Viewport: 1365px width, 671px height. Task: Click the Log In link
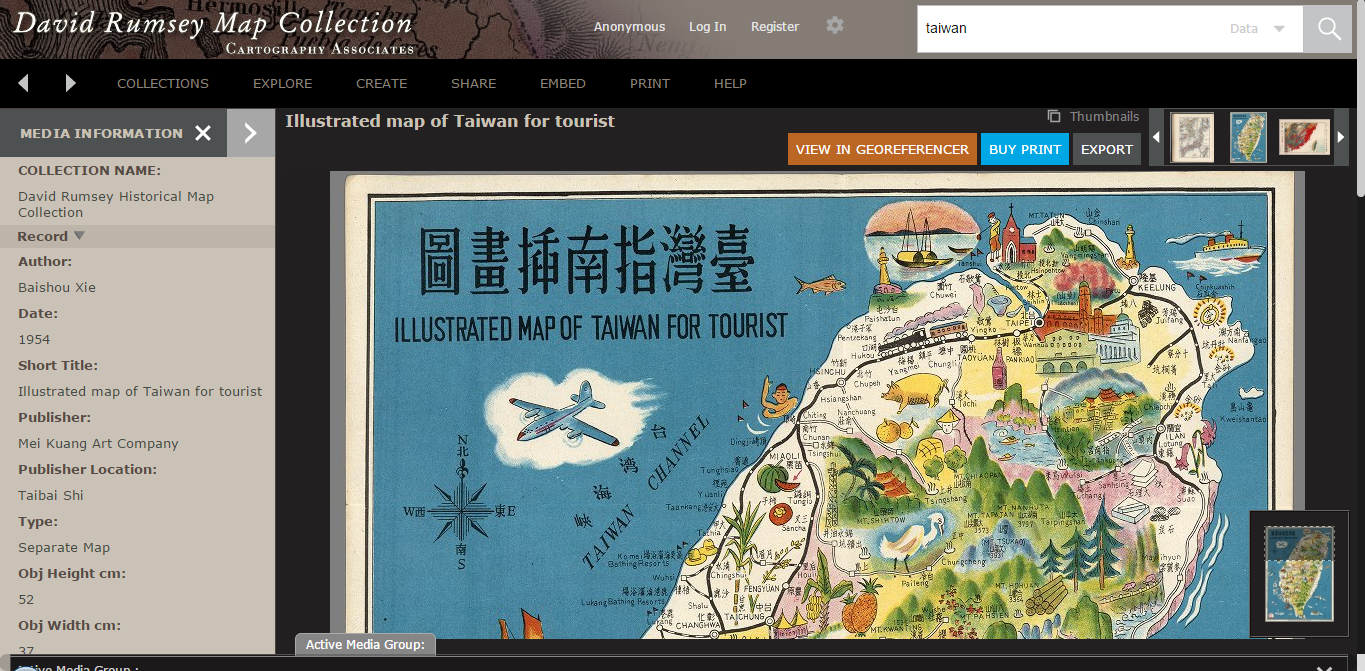point(708,27)
